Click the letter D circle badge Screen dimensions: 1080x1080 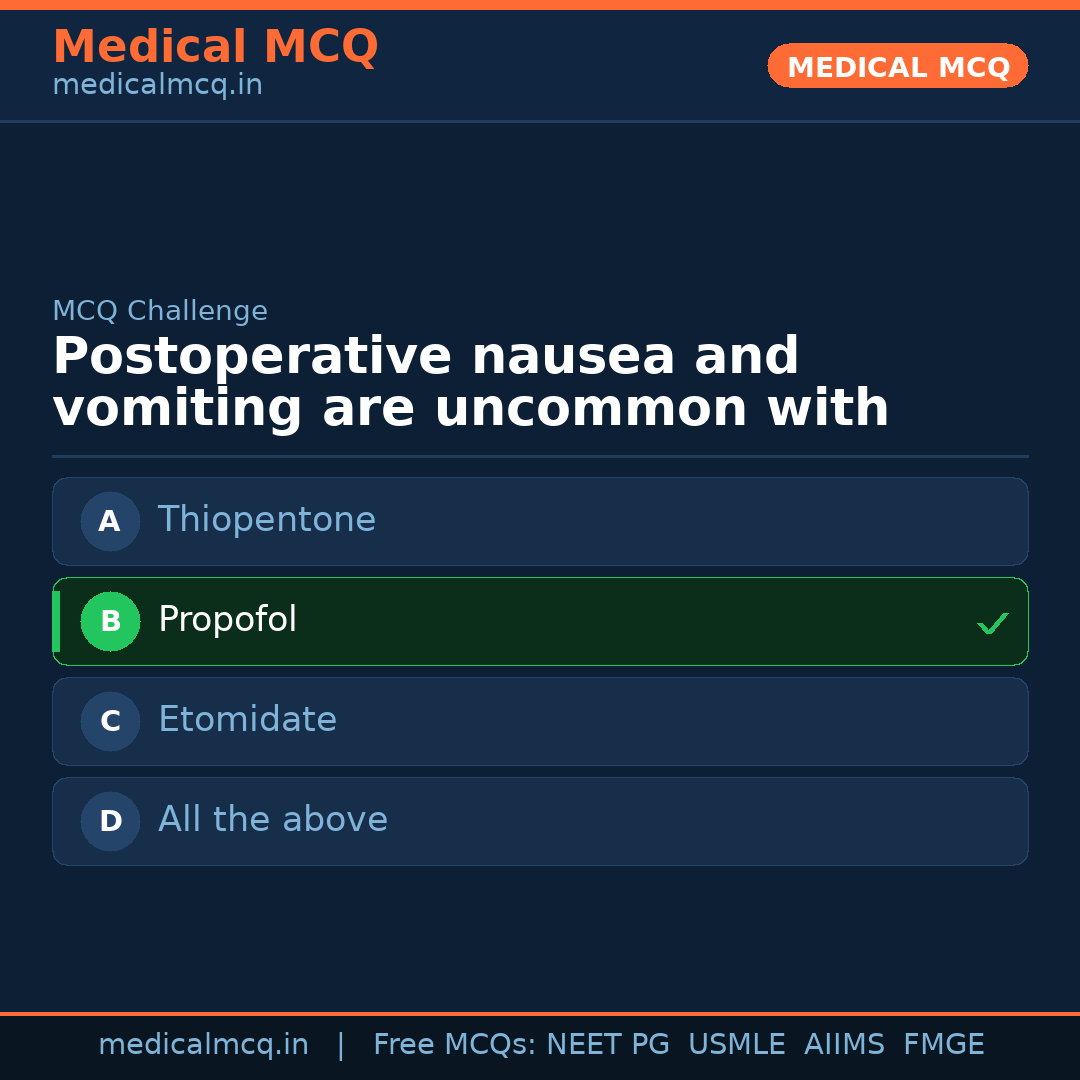coord(110,821)
